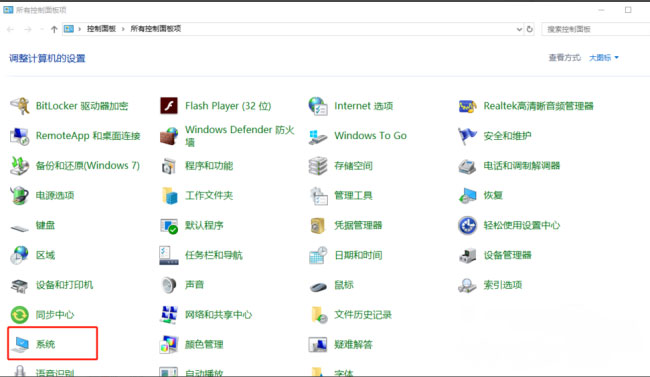The image size is (650, 377).
Task: Open the 设备管理器 icon
Action: click(467, 255)
